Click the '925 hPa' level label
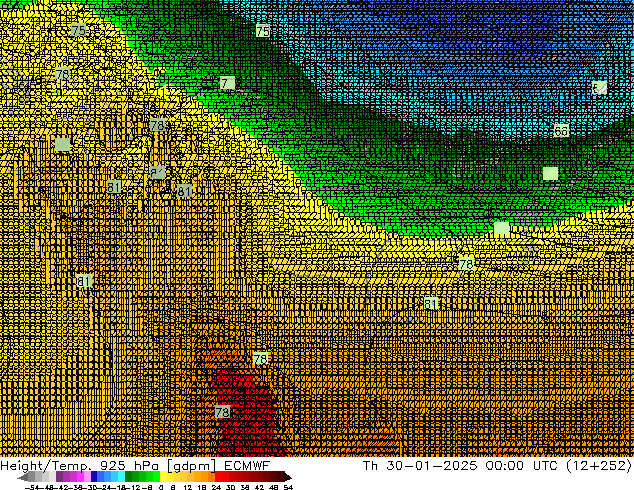Screen dimensions: 634x490 [129, 466]
